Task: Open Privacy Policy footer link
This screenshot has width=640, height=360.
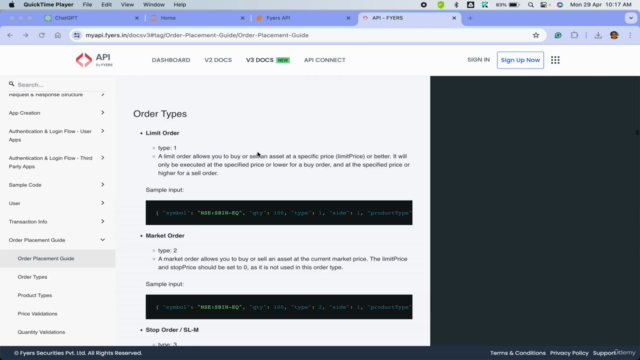Action: 569,353
